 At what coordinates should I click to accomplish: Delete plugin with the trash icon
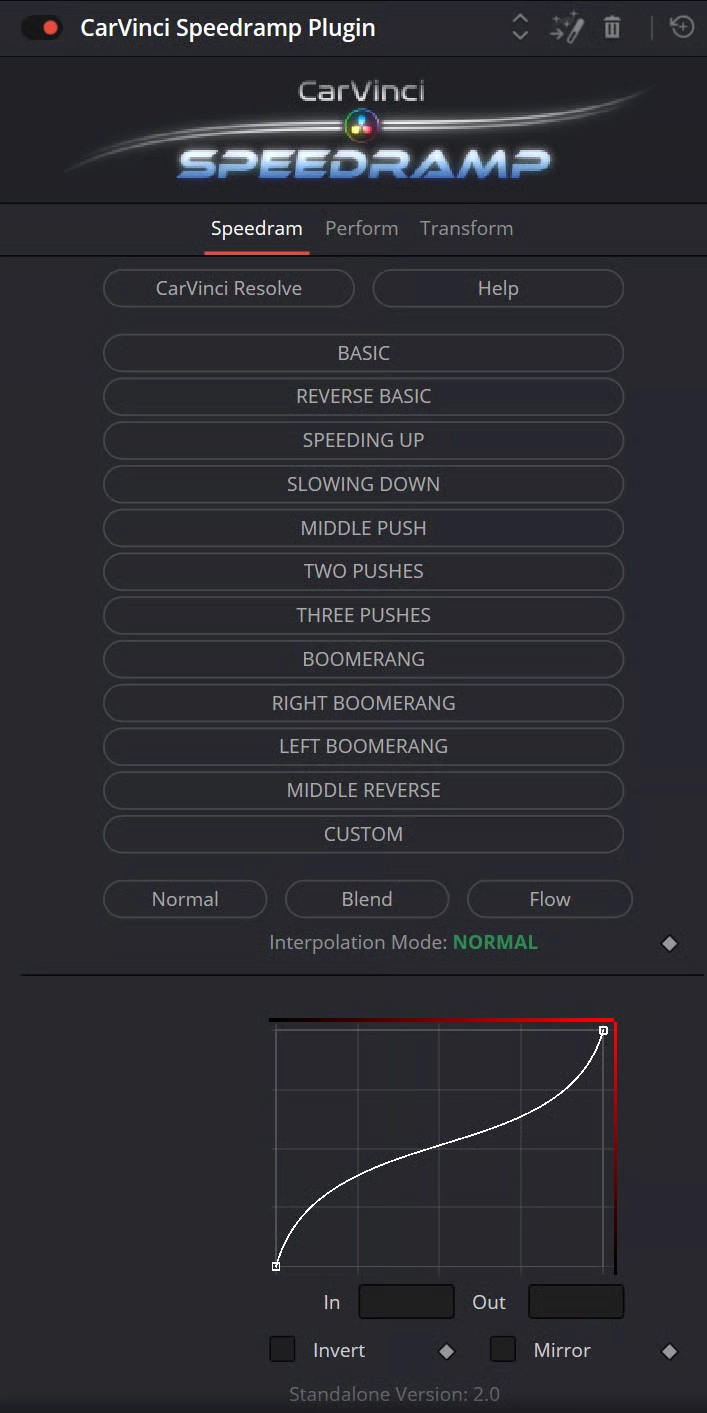tap(612, 27)
